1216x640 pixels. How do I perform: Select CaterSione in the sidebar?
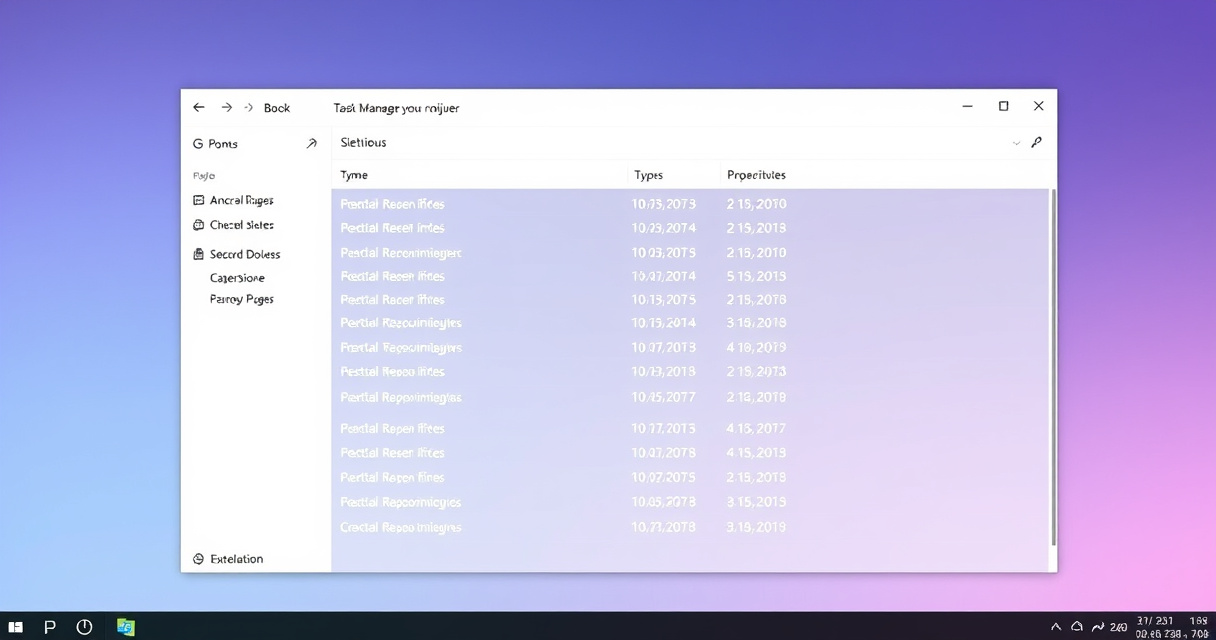[237, 278]
